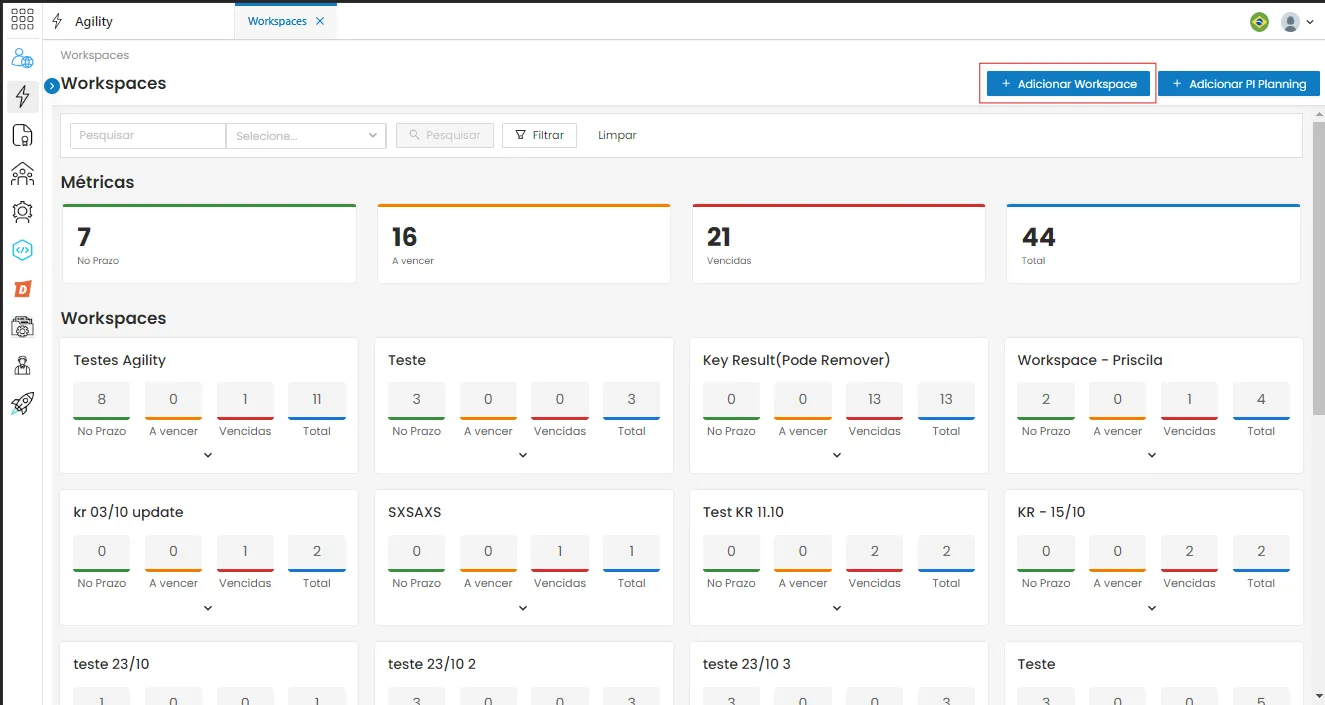This screenshot has width=1325, height=705.
Task: Expand the sidebar with blue arrow
Action: tap(52, 86)
